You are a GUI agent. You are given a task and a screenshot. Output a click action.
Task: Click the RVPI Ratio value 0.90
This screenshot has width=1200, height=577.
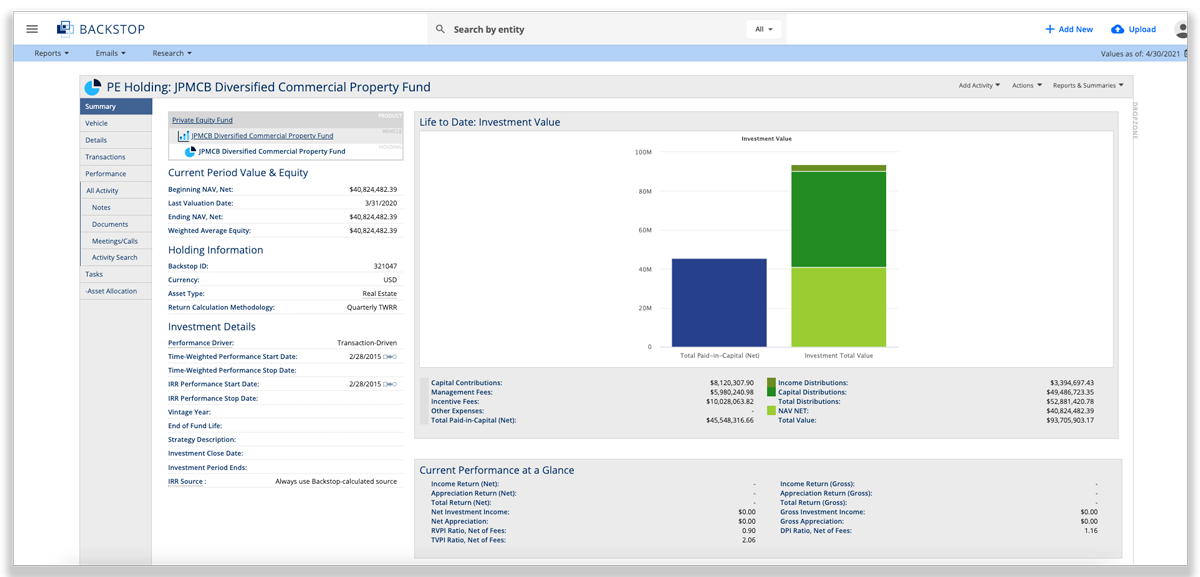[x=748, y=530]
